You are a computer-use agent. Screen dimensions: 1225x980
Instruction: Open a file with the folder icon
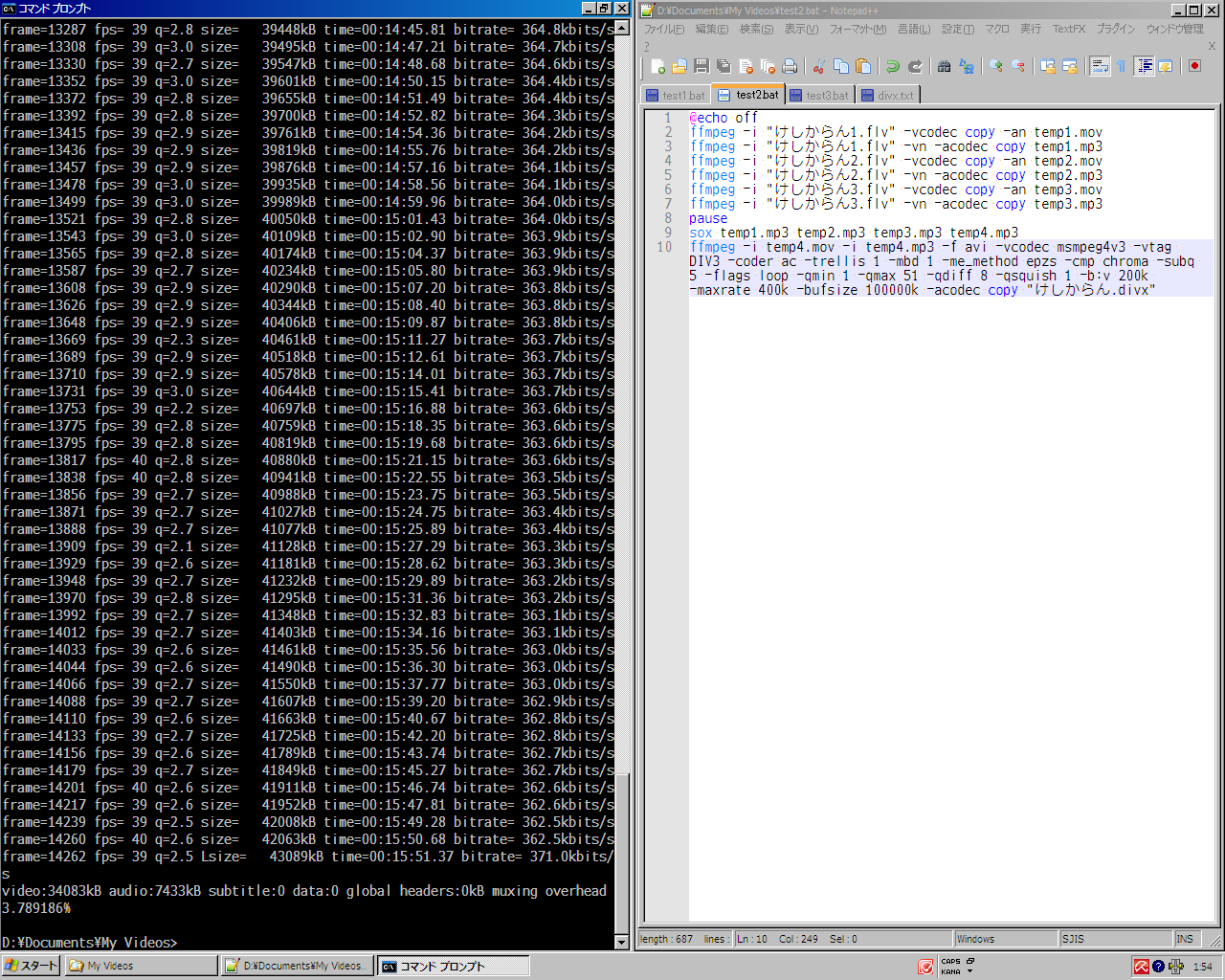(x=679, y=66)
